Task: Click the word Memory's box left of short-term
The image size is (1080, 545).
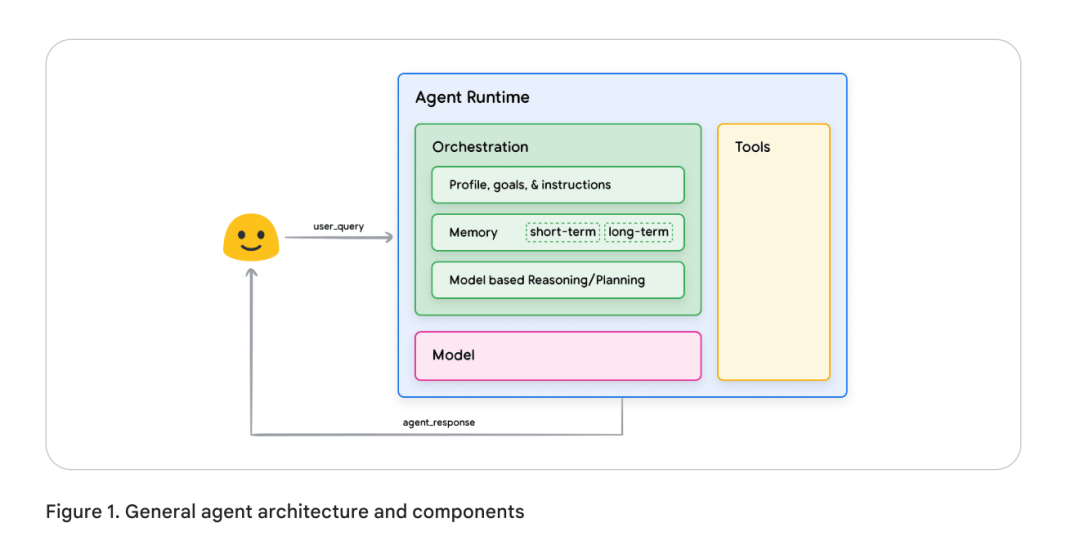Action: tap(473, 232)
